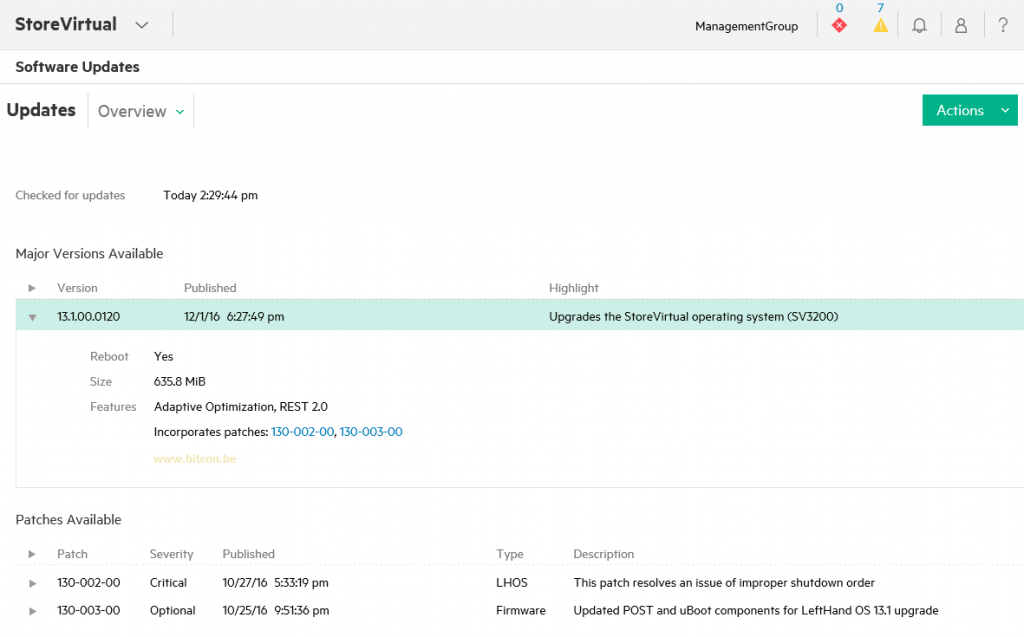Expand patch 130-003-00 row
This screenshot has width=1024, height=637.
click(x=32, y=611)
